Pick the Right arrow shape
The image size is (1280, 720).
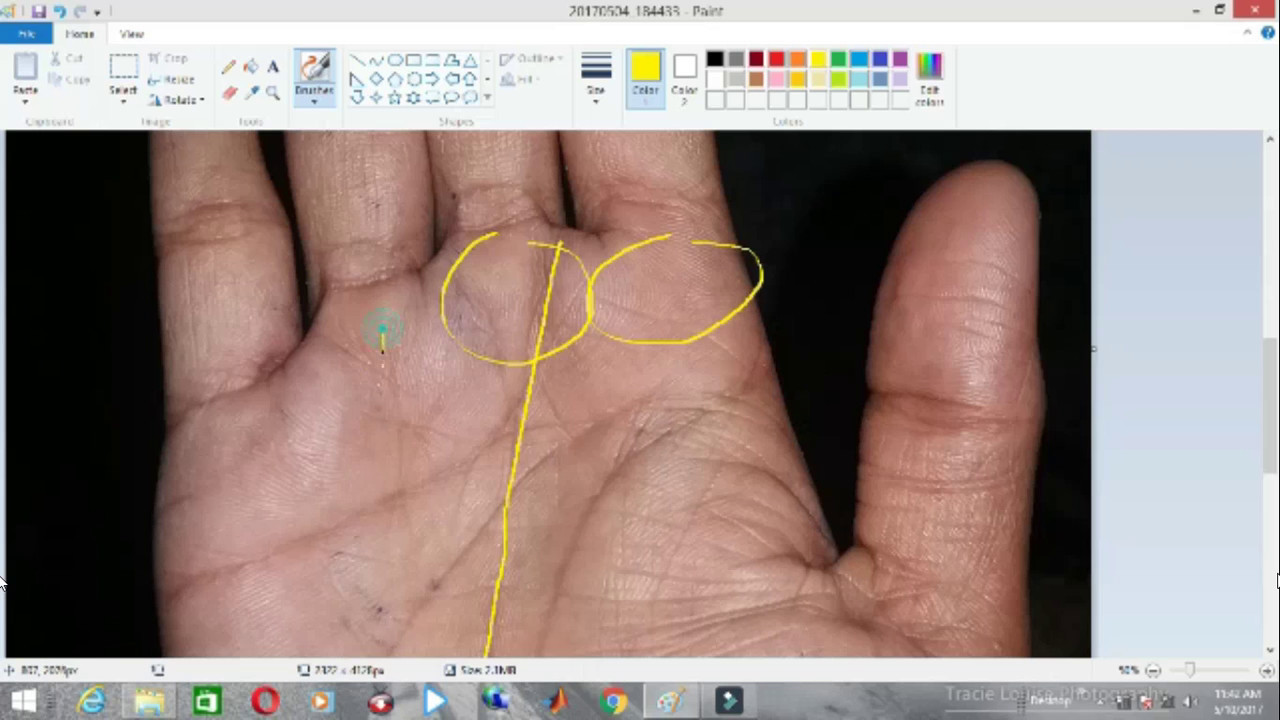[432, 79]
